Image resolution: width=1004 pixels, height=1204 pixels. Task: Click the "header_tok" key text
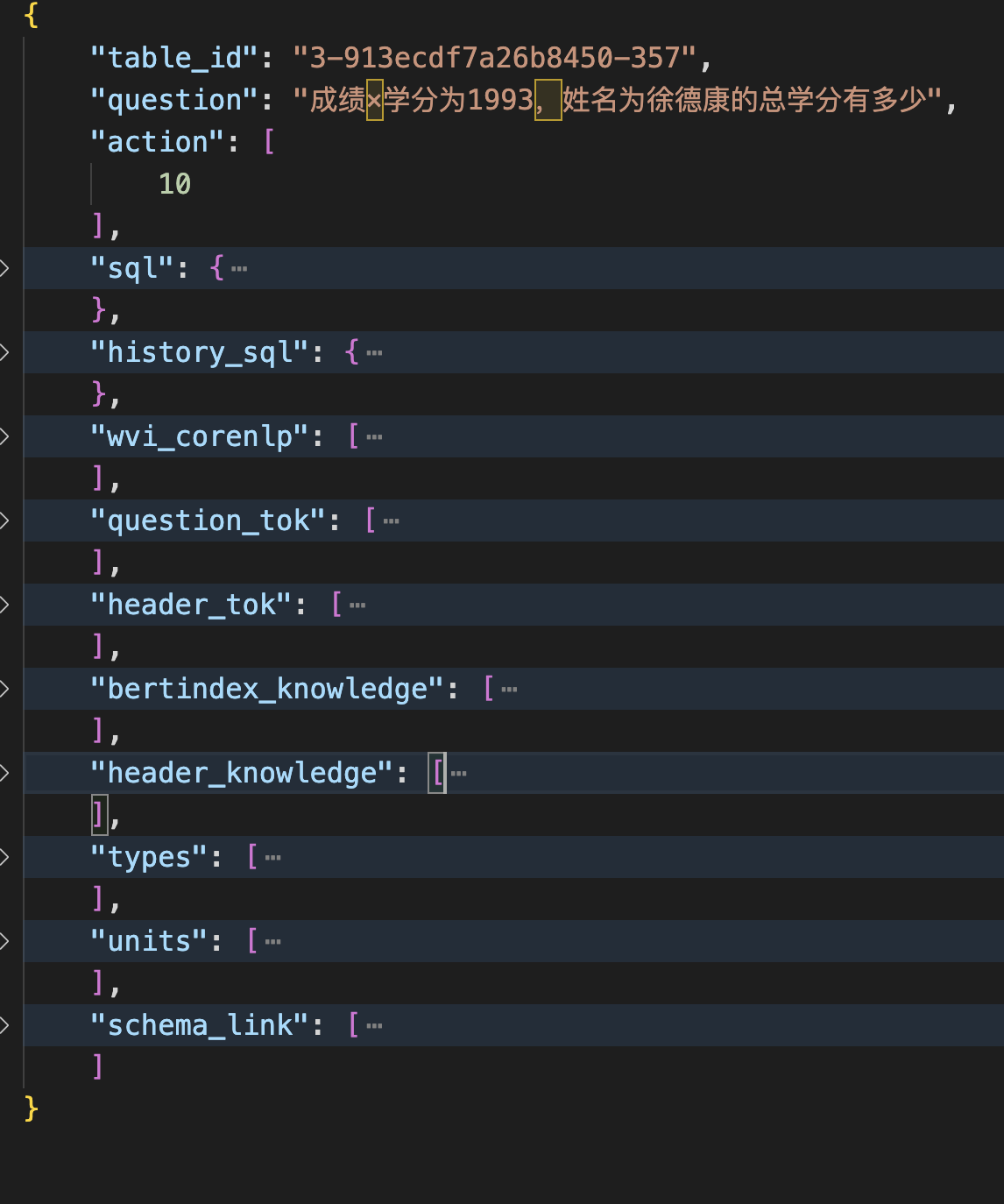[x=191, y=605]
